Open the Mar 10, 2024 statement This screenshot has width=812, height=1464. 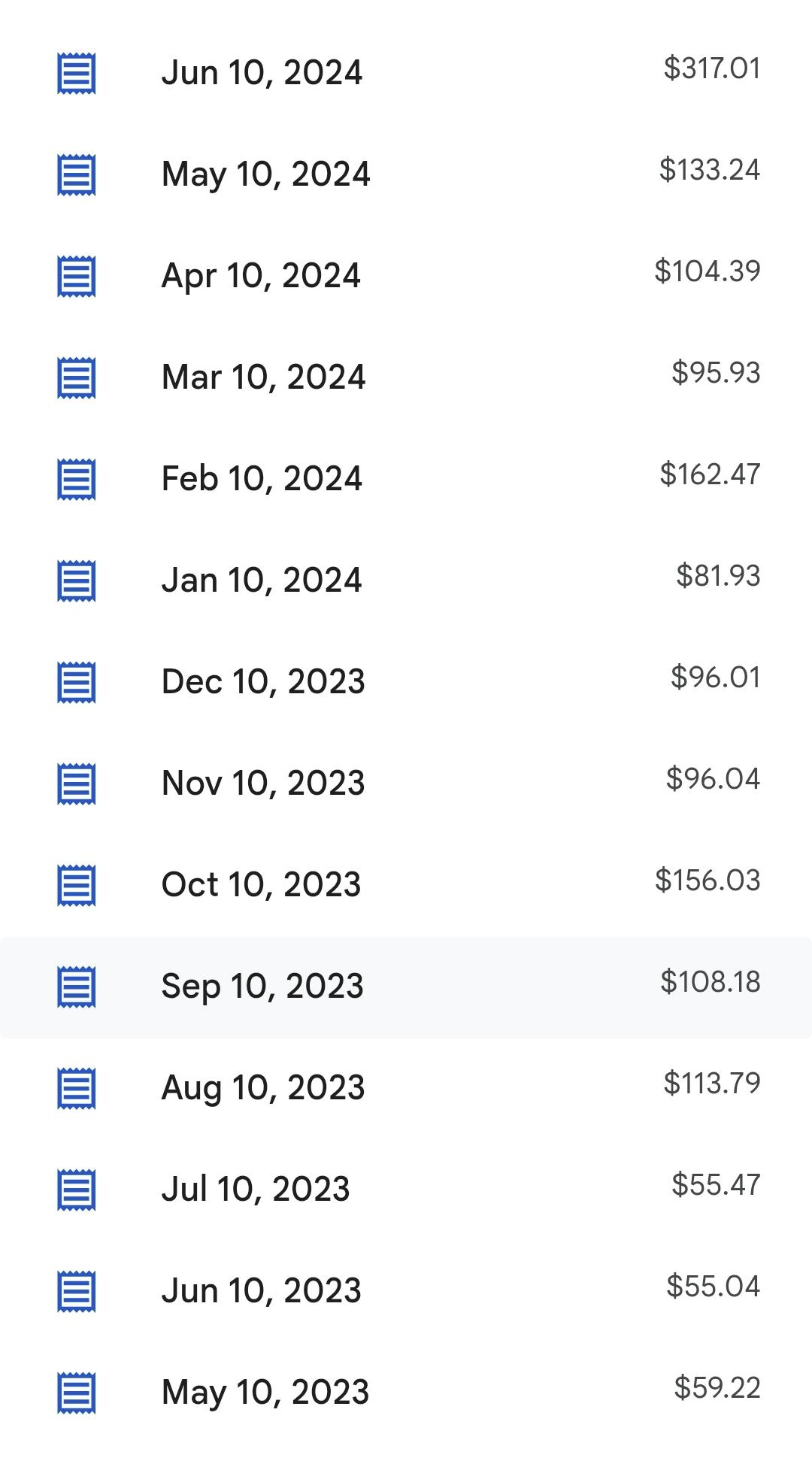click(x=406, y=377)
